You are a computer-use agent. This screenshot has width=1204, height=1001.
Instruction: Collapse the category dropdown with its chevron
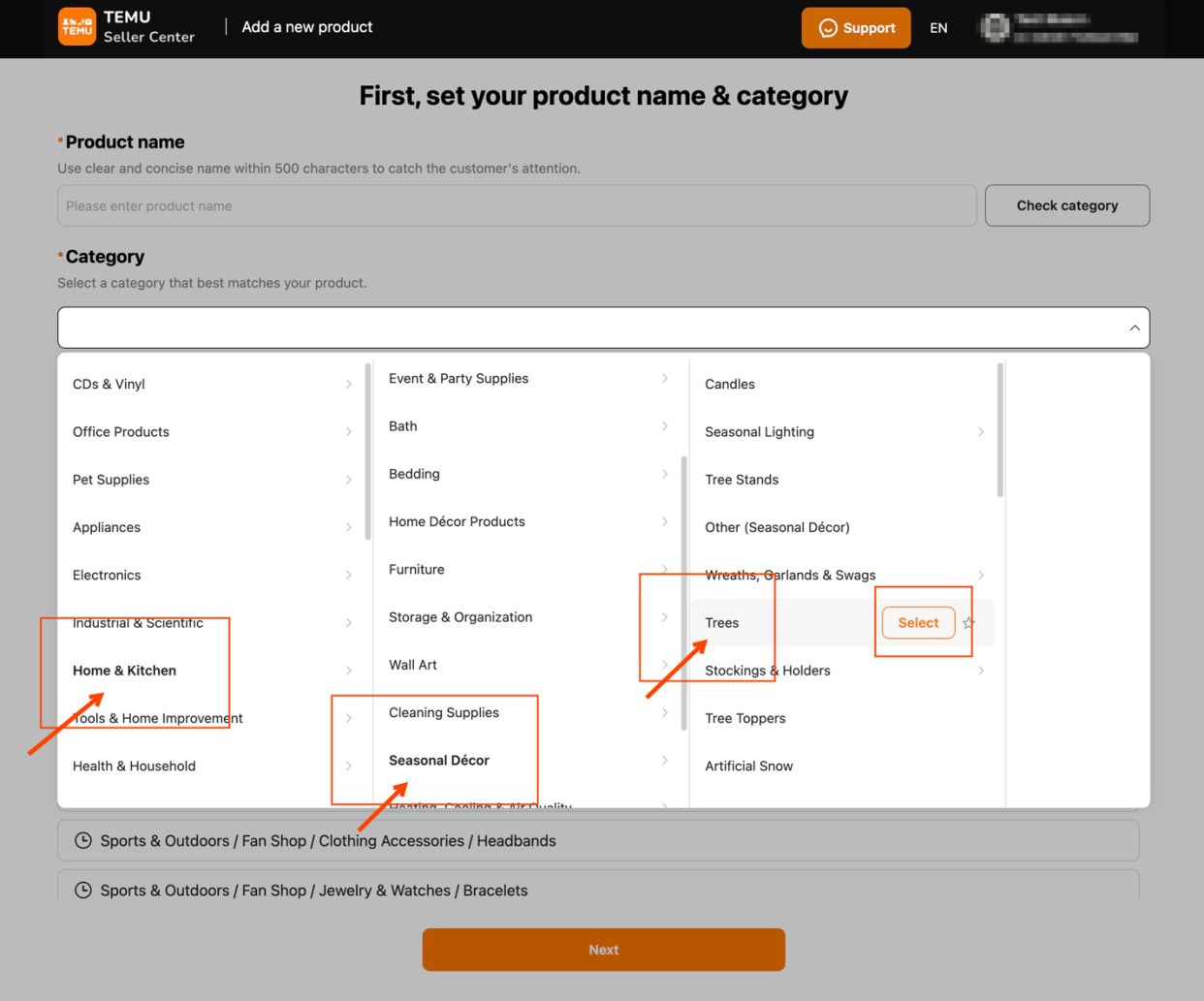coord(1134,327)
